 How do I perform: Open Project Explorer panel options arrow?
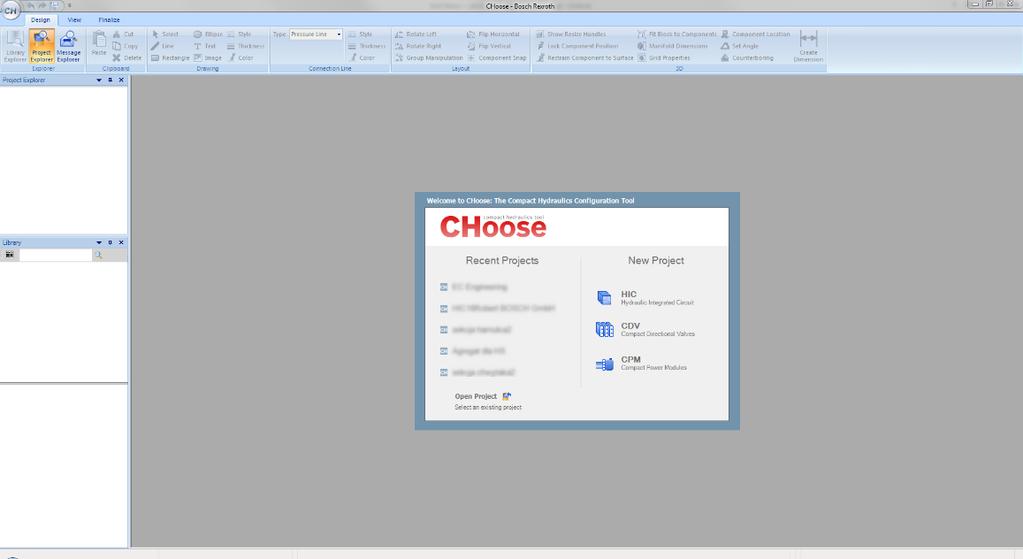click(x=99, y=80)
